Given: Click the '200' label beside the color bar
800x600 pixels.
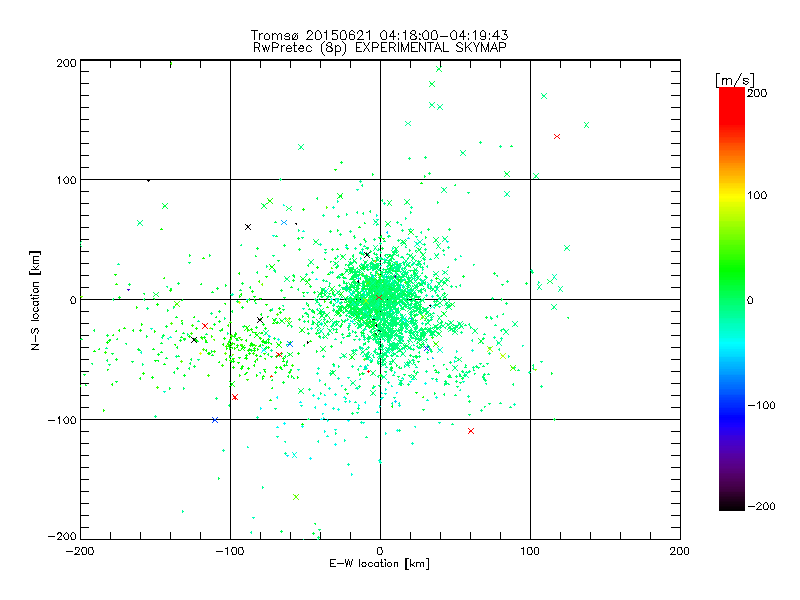Looking at the screenshot, I should tap(757, 93).
